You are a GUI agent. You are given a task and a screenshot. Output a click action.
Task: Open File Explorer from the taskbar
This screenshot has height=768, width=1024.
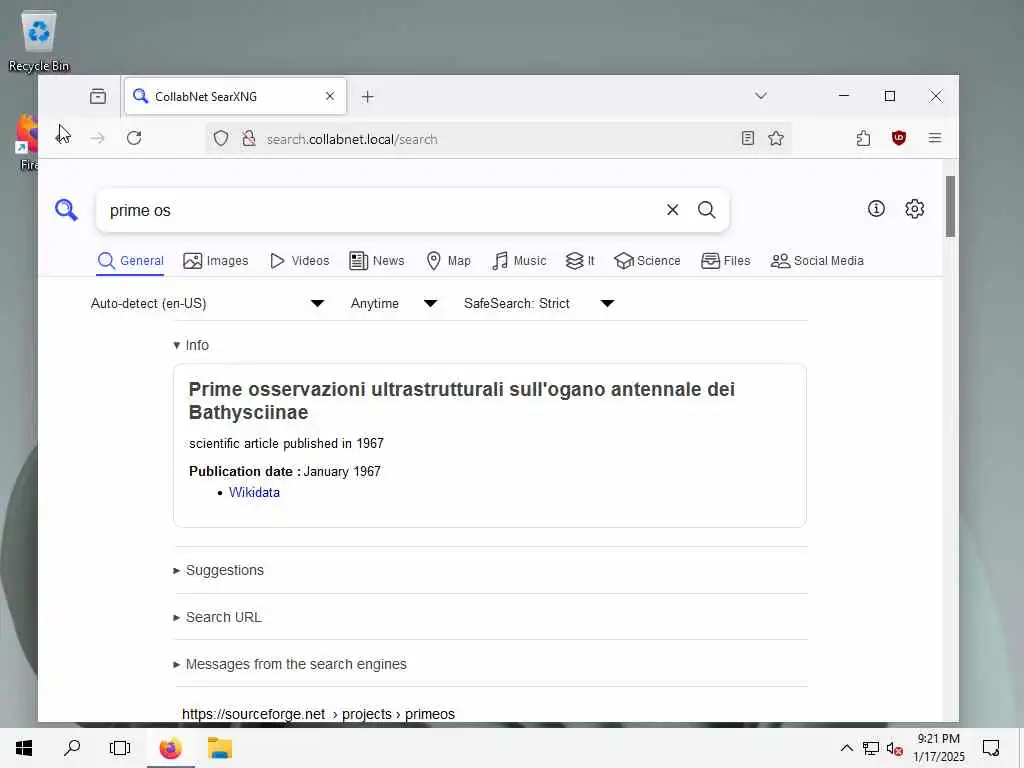point(220,748)
